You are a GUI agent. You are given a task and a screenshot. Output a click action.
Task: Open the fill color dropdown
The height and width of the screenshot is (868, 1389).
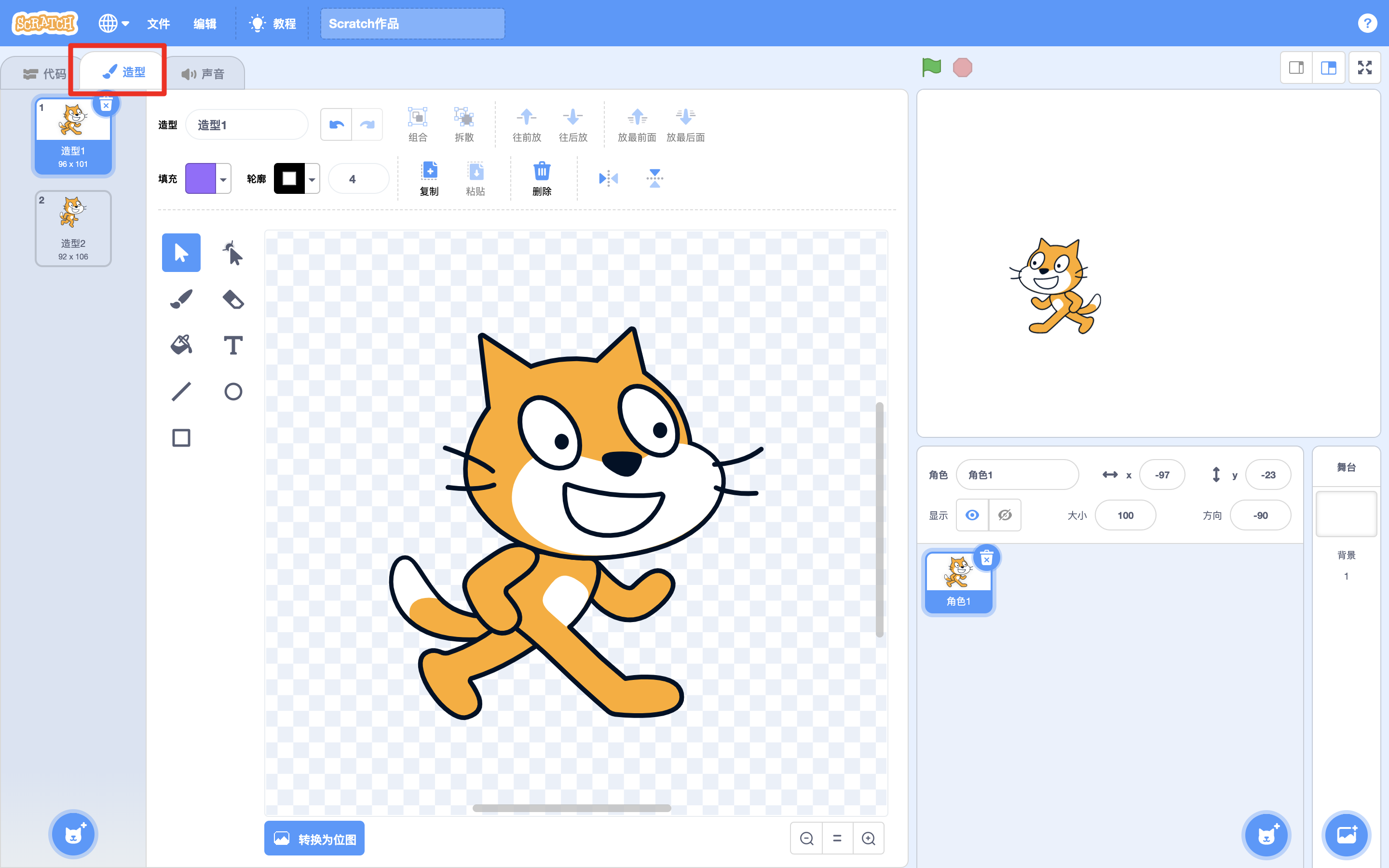(x=223, y=179)
